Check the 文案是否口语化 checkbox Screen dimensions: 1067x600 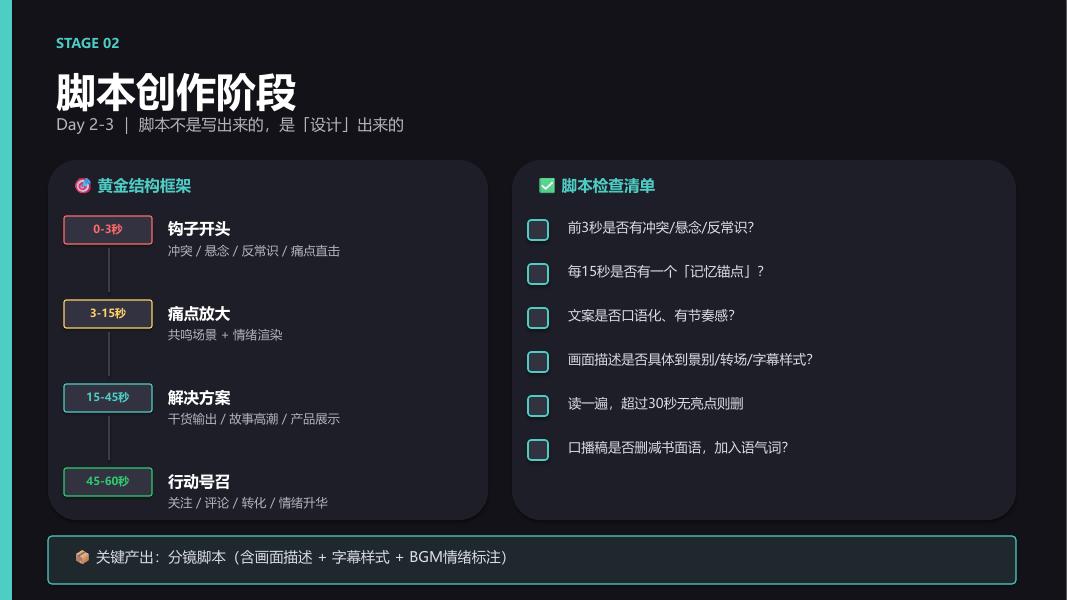pyautogui.click(x=538, y=318)
